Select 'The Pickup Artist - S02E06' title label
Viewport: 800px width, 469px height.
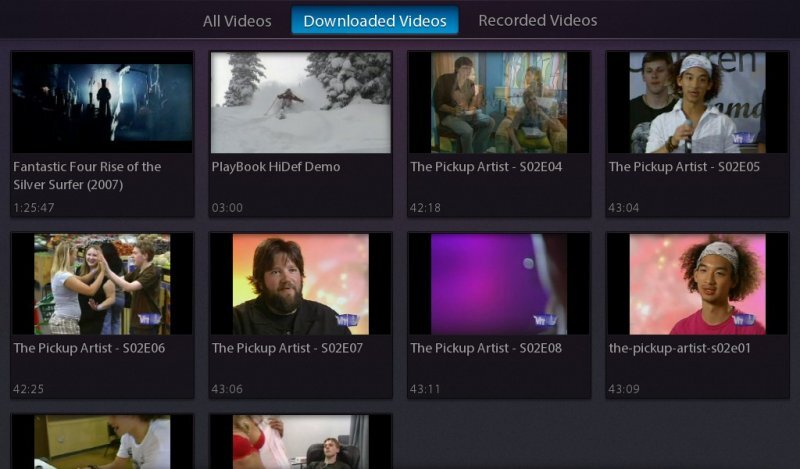pyautogui.click(x=89, y=348)
